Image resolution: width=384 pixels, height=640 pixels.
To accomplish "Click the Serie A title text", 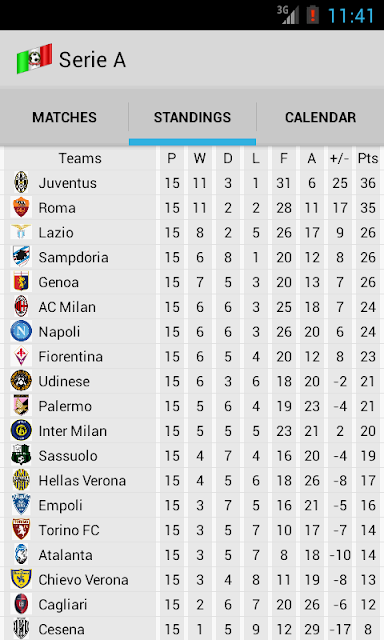I will (92, 60).
